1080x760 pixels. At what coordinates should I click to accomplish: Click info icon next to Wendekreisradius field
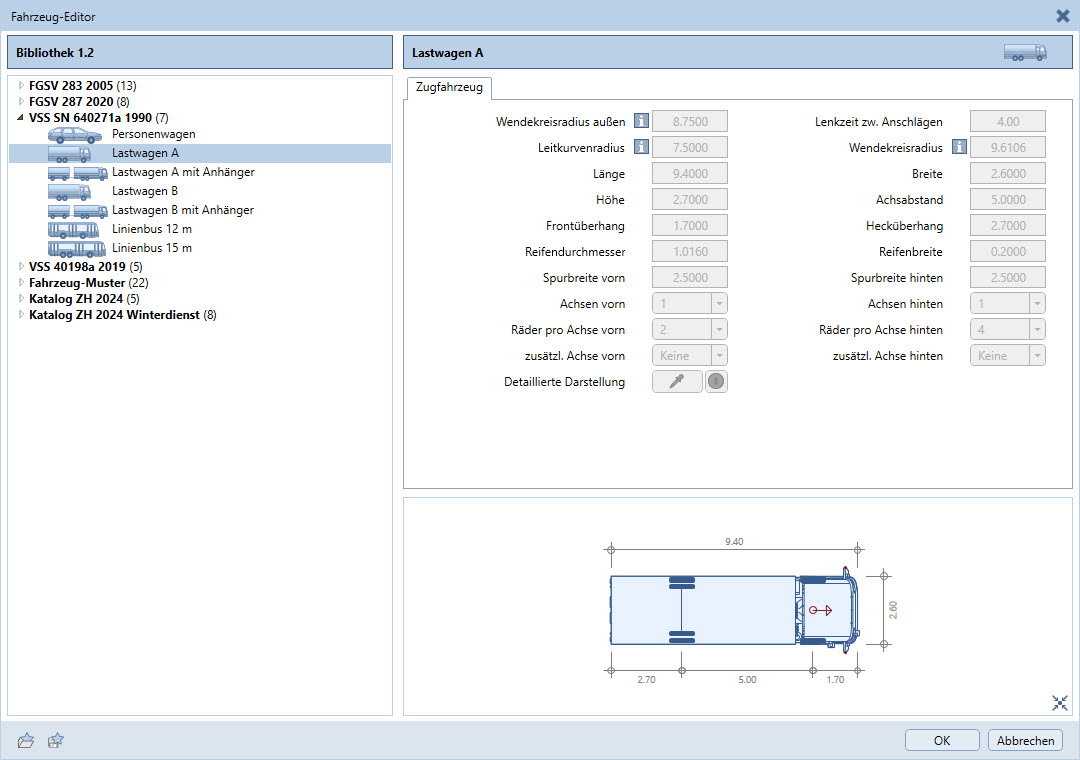(959, 148)
